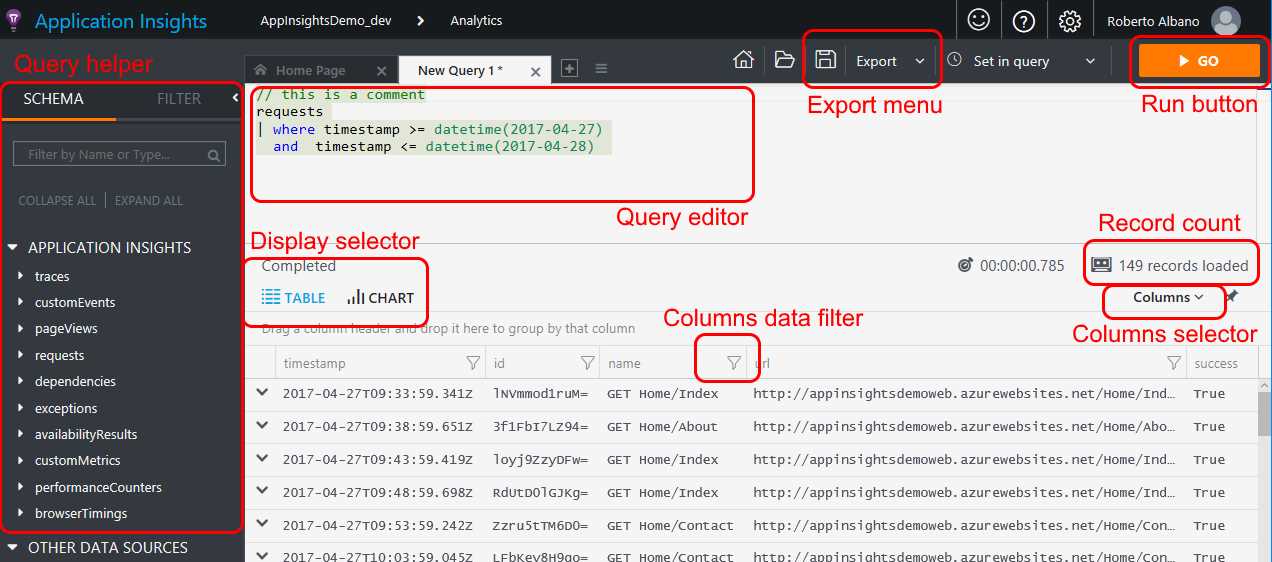Collapse the query helper side panel
This screenshot has width=1272, height=562.
click(x=235, y=98)
